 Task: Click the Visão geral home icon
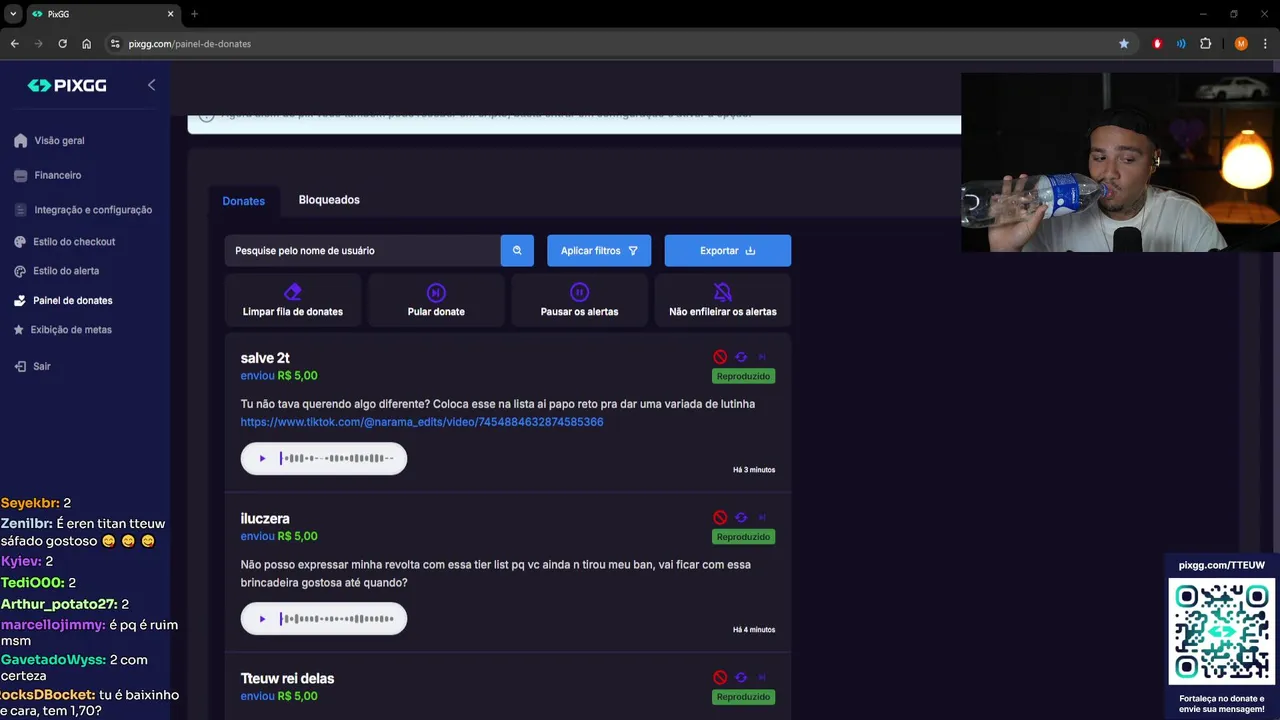pyautogui.click(x=20, y=141)
